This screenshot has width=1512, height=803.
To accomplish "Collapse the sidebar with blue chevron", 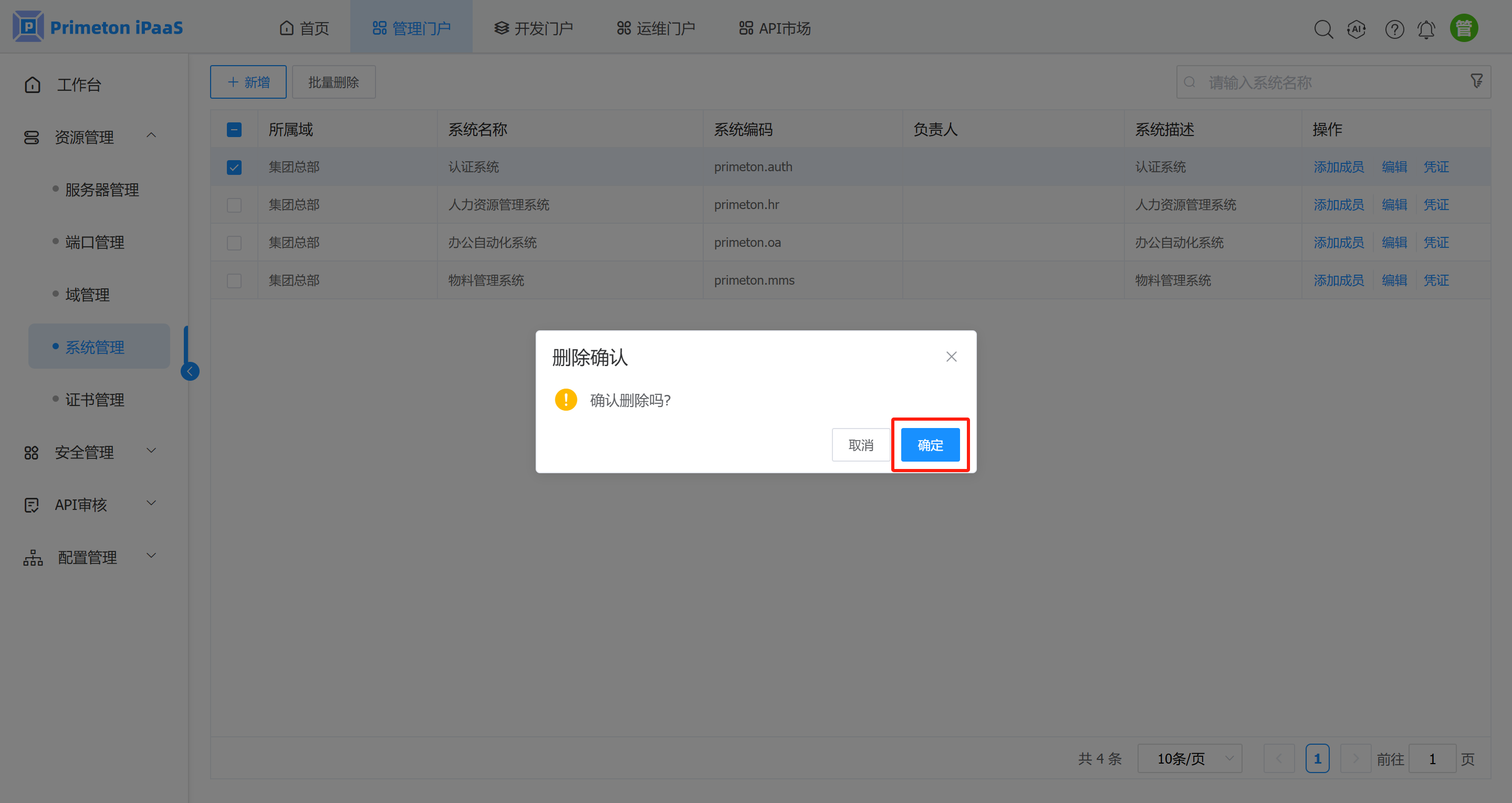I will [x=189, y=371].
